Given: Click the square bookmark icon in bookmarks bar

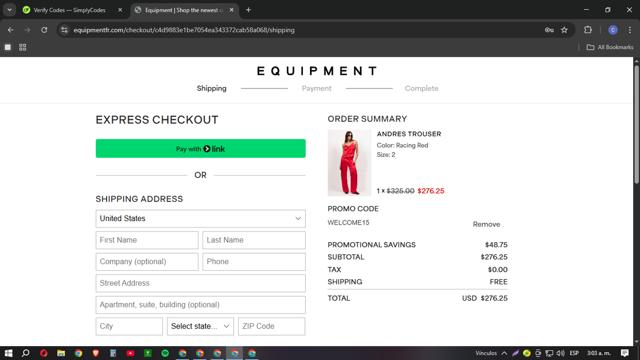Looking at the screenshot, I should pos(8,47).
